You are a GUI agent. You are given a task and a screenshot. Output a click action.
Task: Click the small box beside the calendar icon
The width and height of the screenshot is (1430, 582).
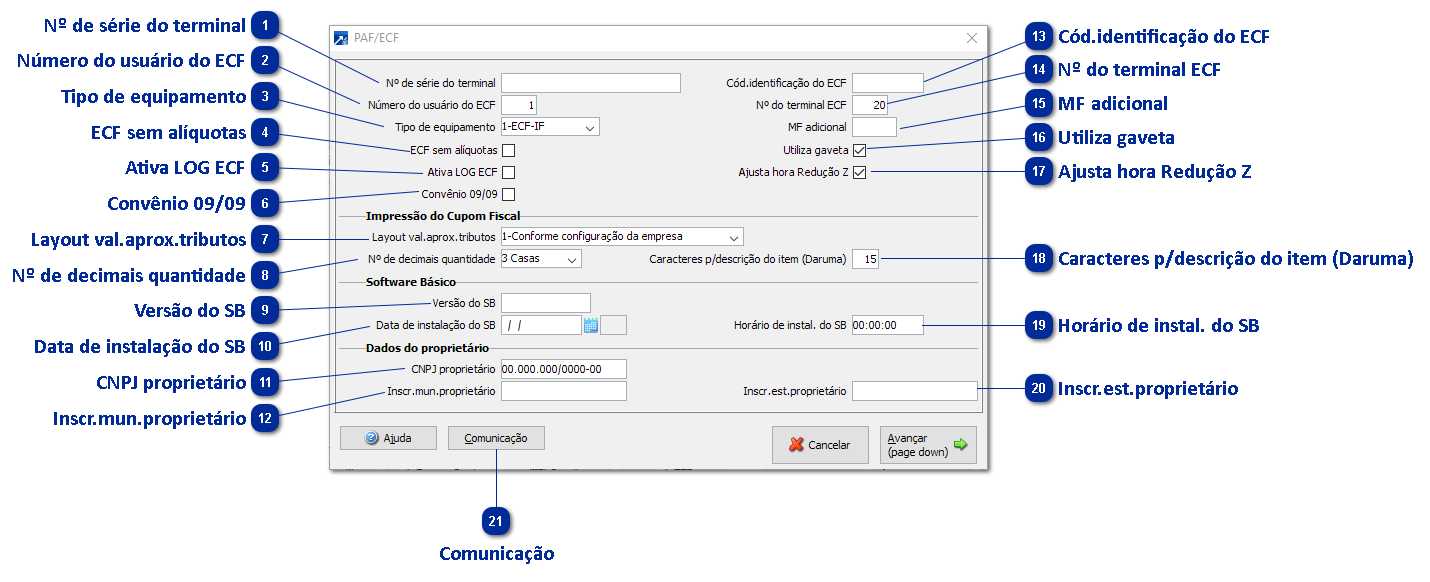[614, 324]
